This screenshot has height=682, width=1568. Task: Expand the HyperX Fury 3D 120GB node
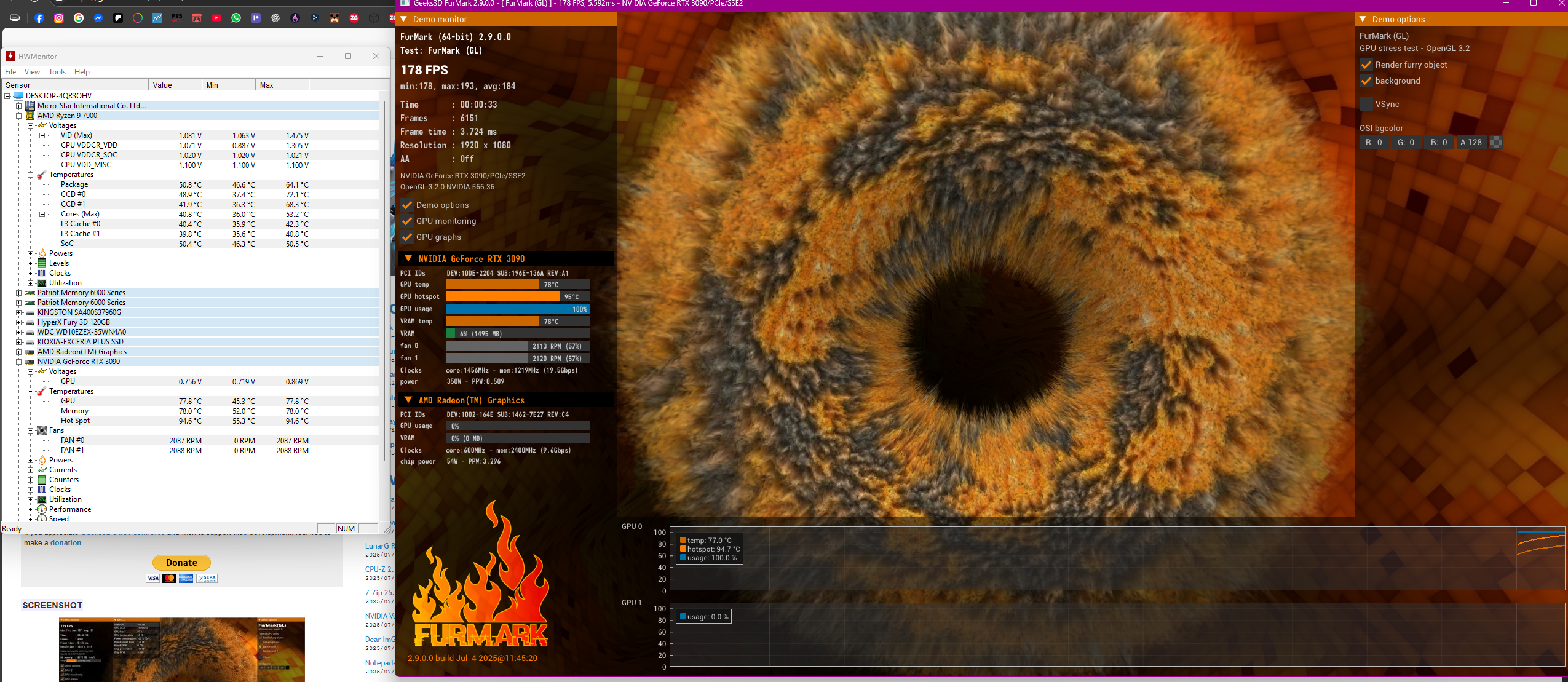(19, 322)
